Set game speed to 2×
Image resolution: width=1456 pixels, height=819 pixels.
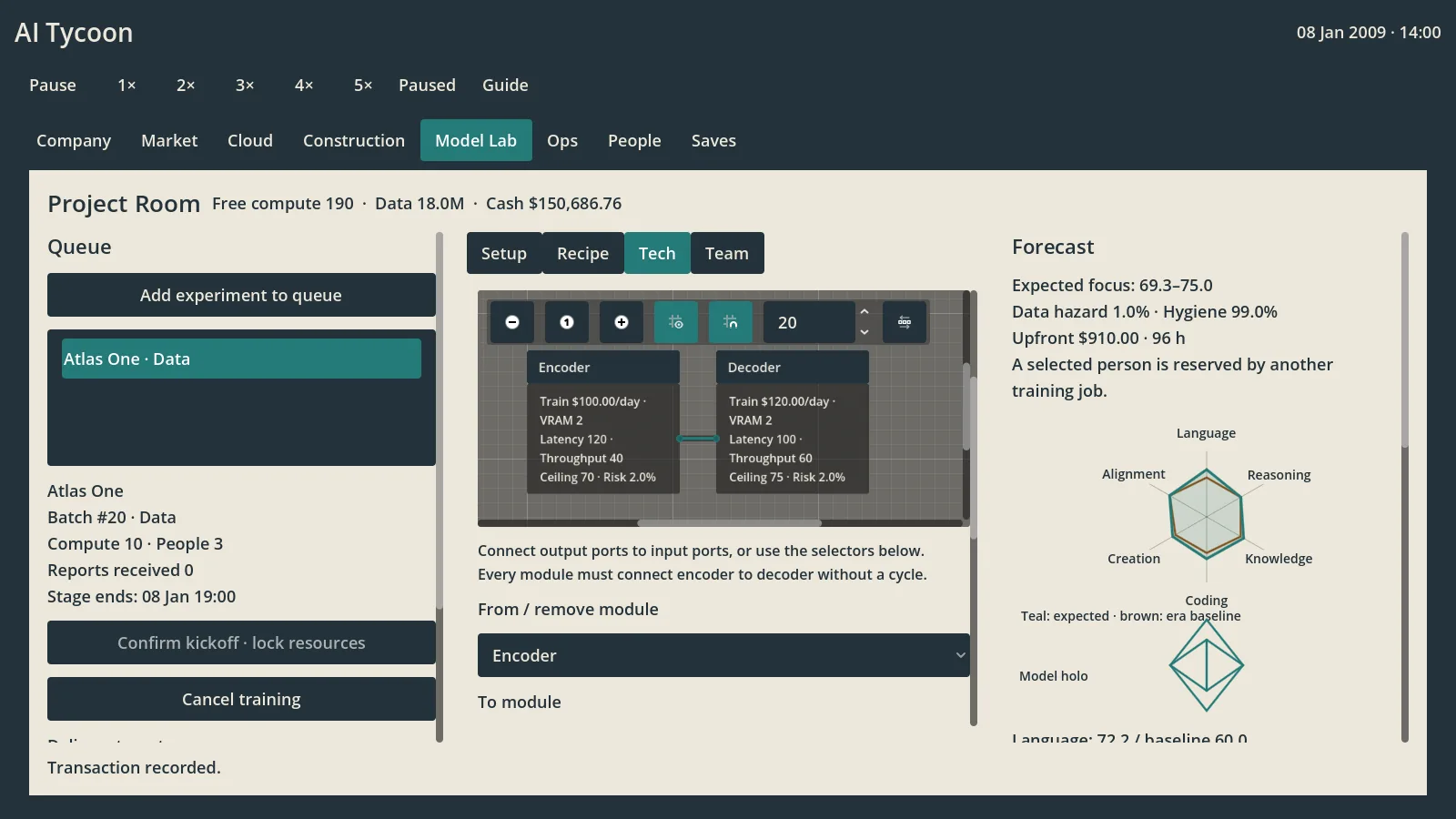click(186, 85)
